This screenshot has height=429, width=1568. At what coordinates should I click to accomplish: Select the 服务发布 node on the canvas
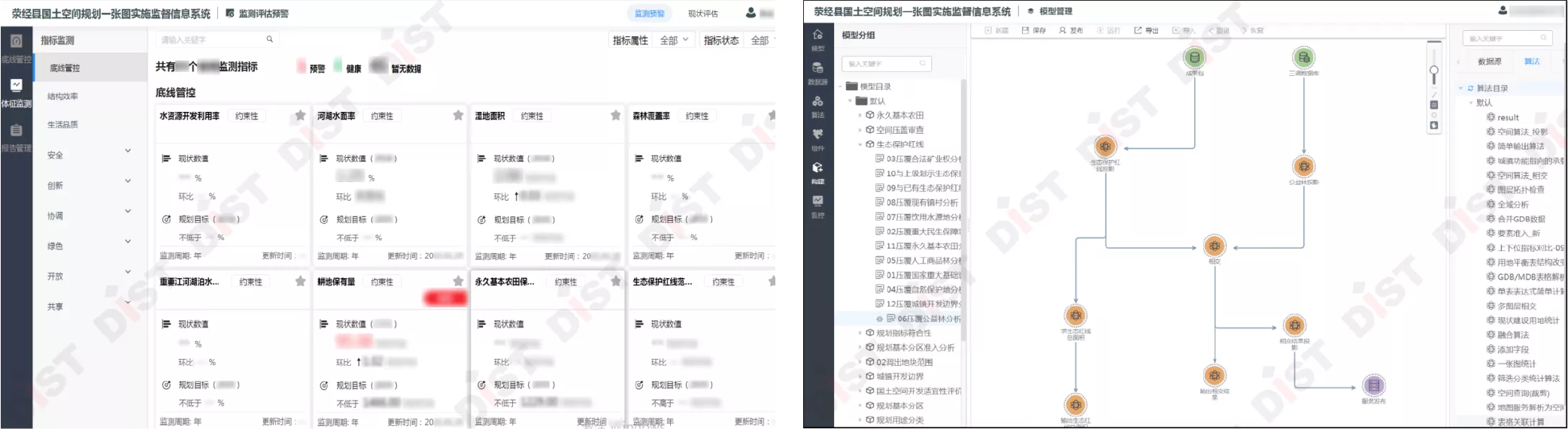[x=1373, y=385]
